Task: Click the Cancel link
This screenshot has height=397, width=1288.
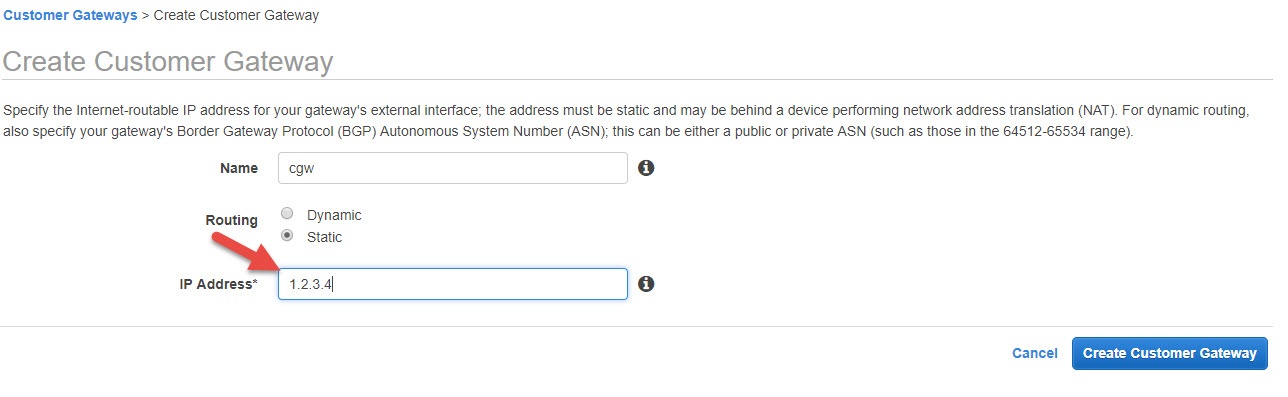Action: 1035,353
